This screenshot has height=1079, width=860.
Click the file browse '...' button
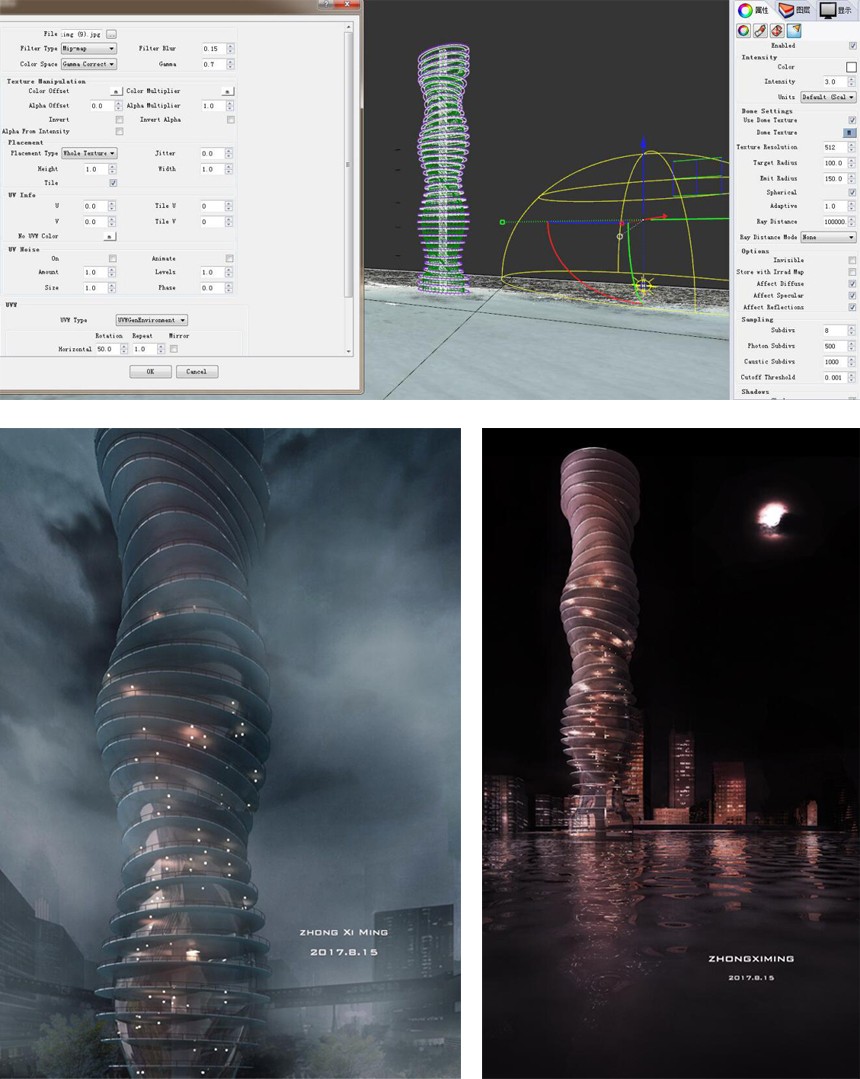112,34
